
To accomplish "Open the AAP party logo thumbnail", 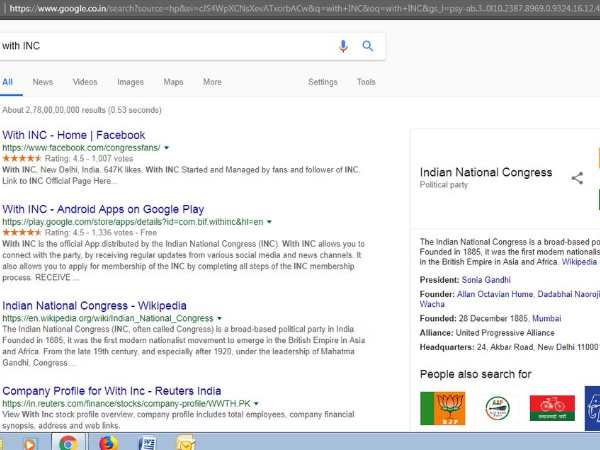I will pyautogui.click(x=497, y=408).
